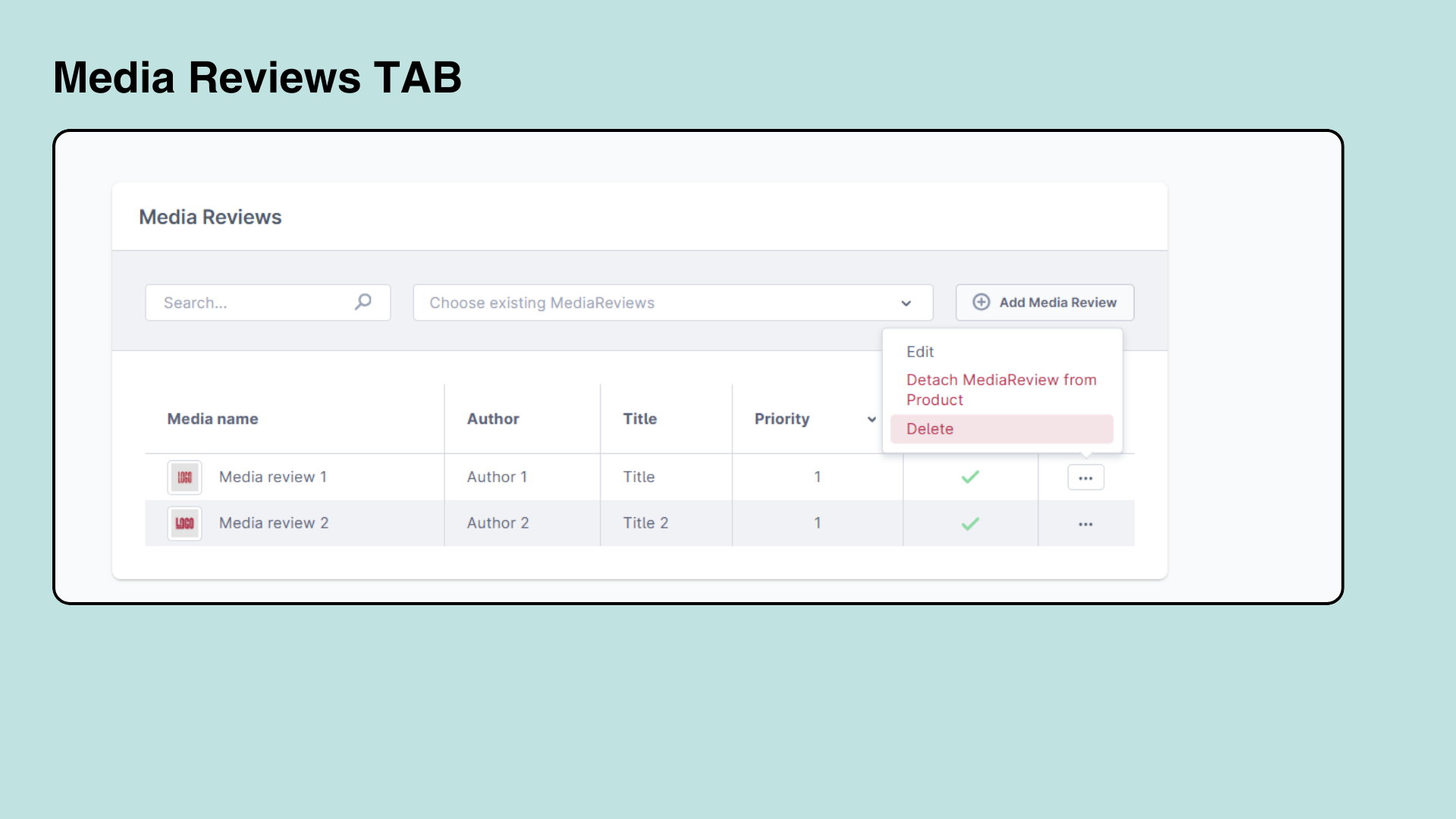The height and width of the screenshot is (819, 1456).
Task: Select the Media review 2 name cell
Action: point(274,523)
